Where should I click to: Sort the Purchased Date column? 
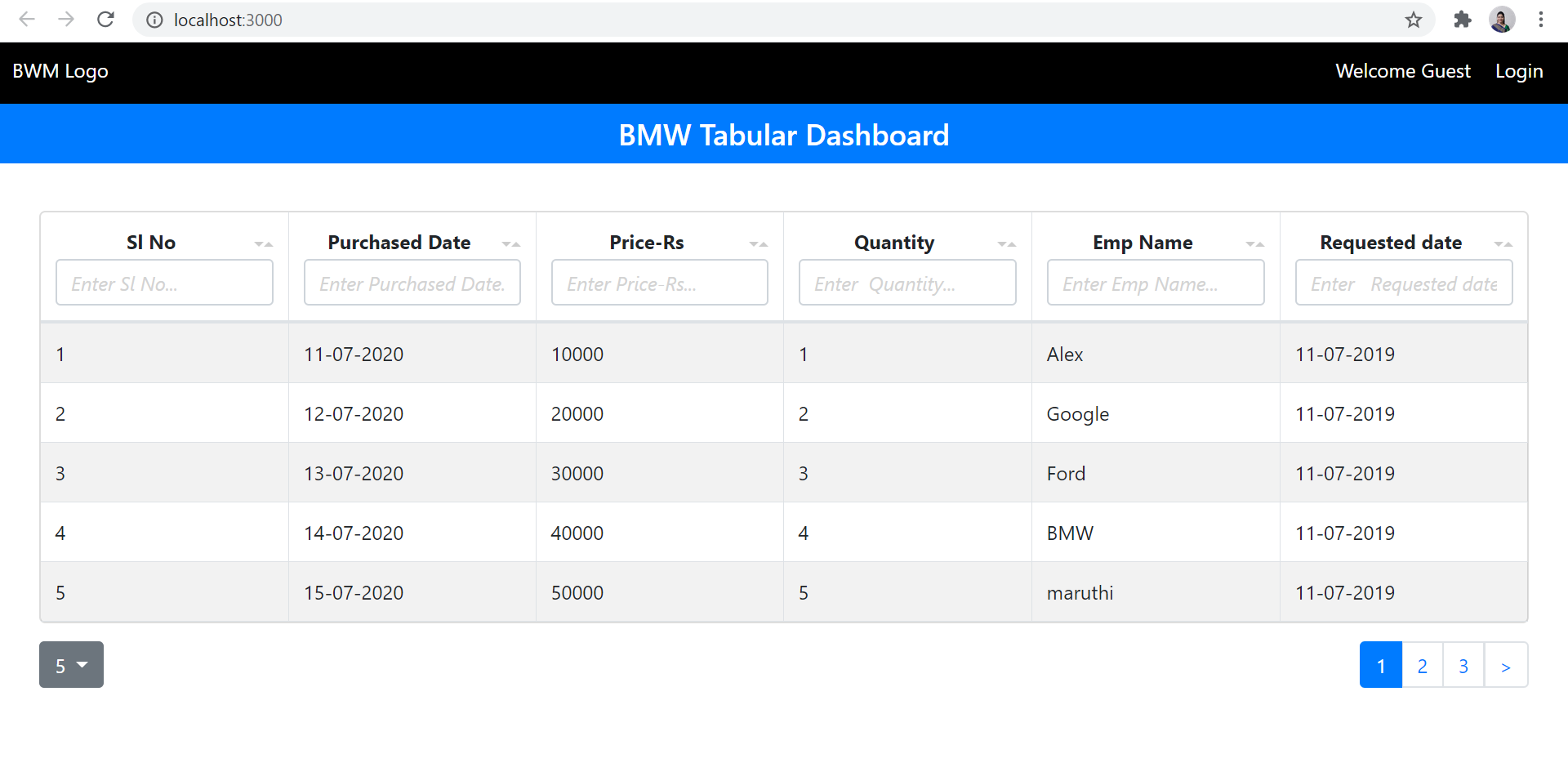coord(512,243)
